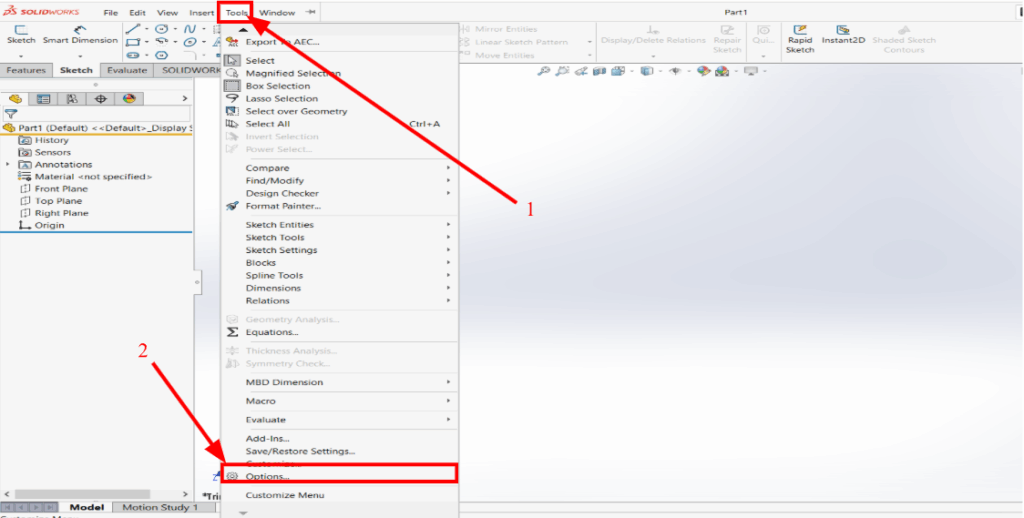This screenshot has width=1024, height=518.
Task: Open the File menu
Action: point(110,12)
